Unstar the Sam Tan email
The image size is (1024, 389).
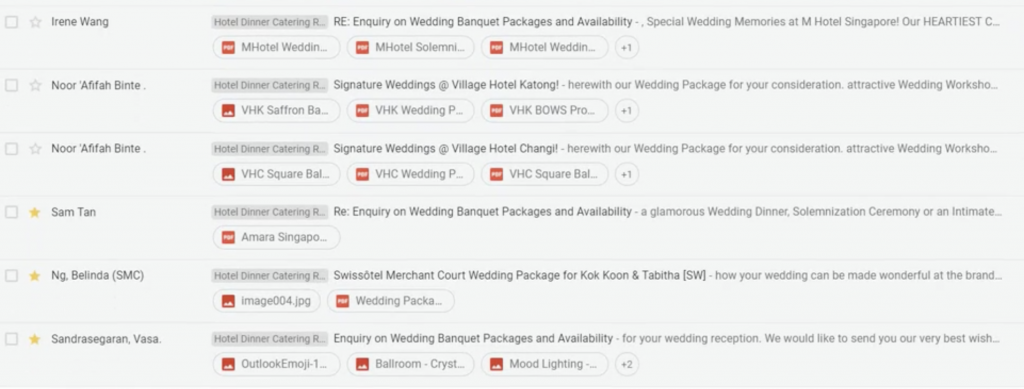click(35, 213)
